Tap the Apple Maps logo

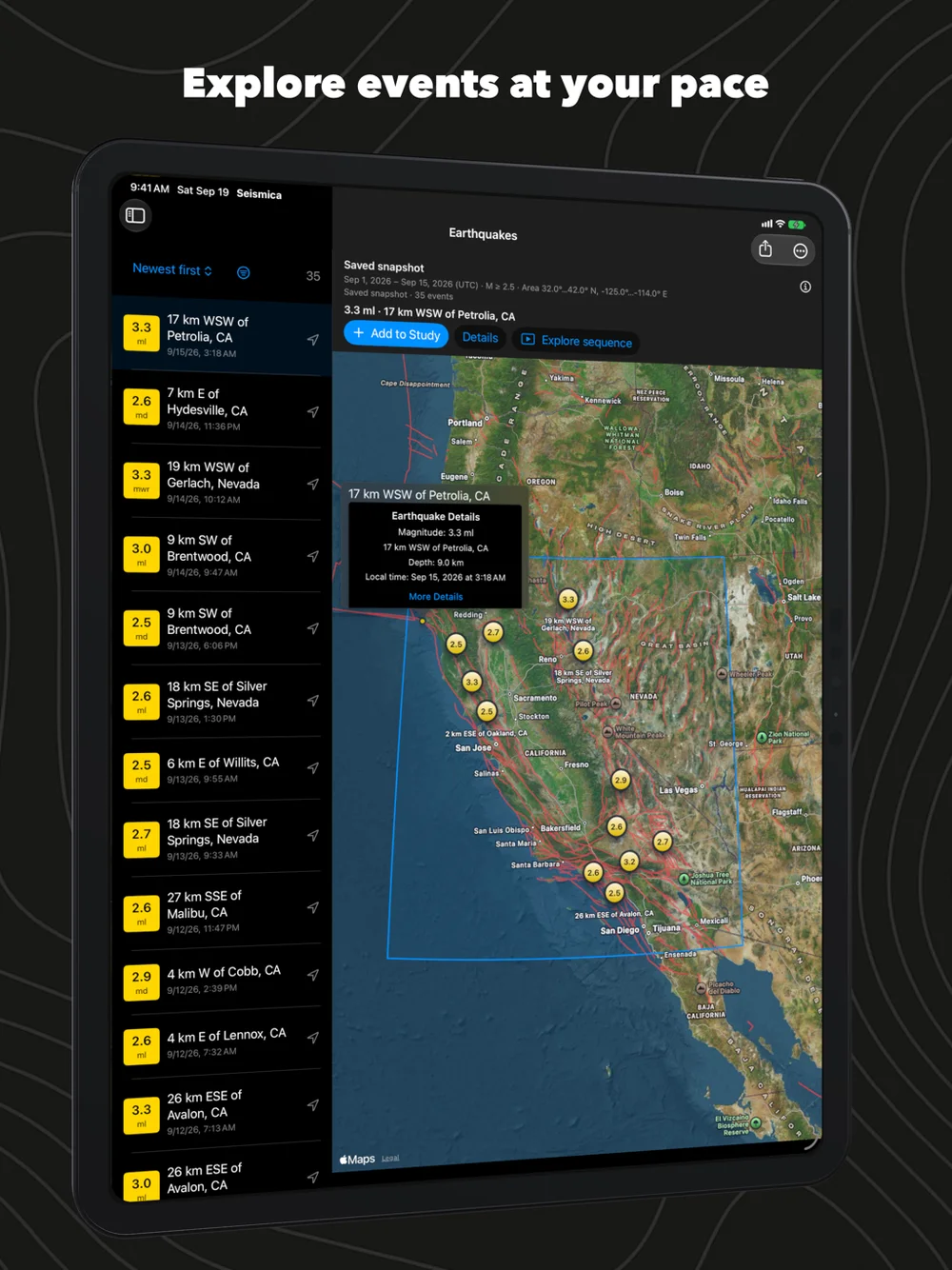tap(358, 1159)
